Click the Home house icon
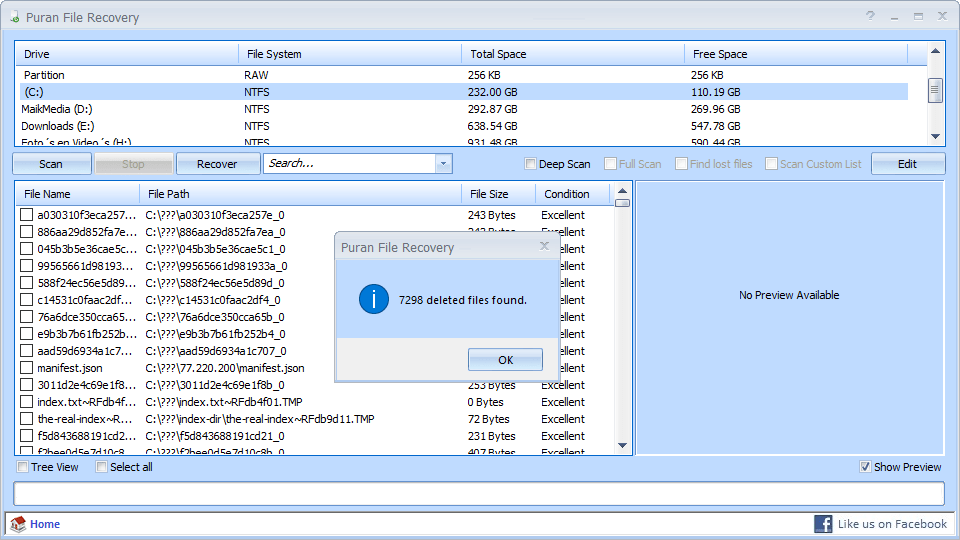 [x=18, y=523]
